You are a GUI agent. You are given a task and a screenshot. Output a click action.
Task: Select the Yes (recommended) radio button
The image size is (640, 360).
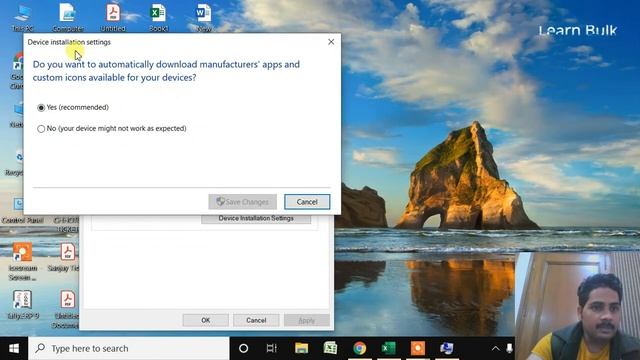coord(41,108)
